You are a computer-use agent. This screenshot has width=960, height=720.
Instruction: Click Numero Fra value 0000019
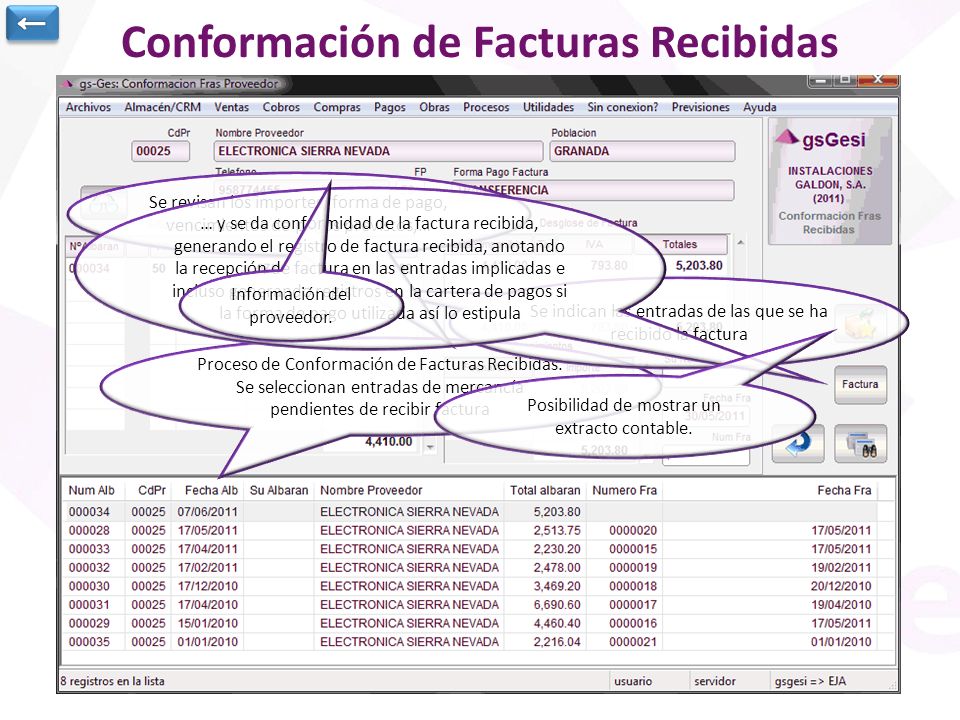[633, 568]
